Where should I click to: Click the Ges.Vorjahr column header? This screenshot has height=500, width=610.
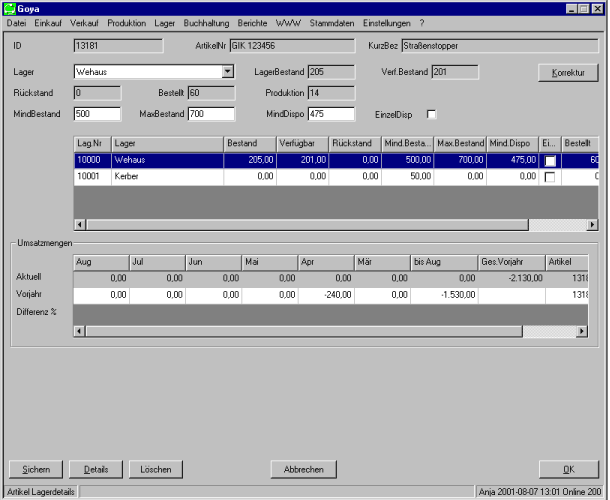[x=511, y=262]
